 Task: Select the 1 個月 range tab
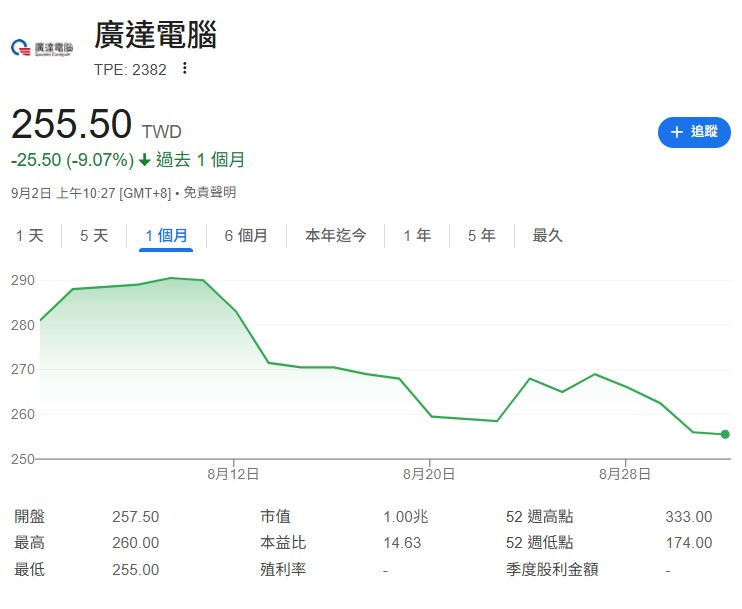[x=166, y=235]
